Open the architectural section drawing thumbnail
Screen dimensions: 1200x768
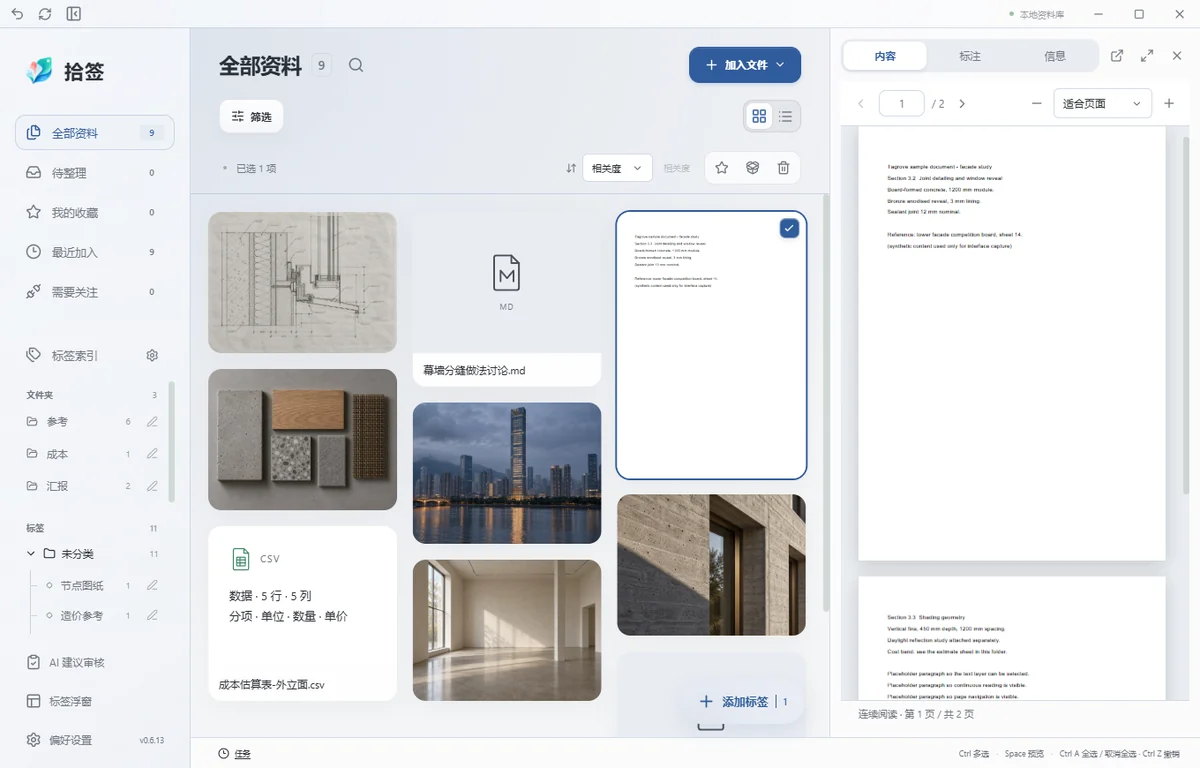[x=303, y=282]
